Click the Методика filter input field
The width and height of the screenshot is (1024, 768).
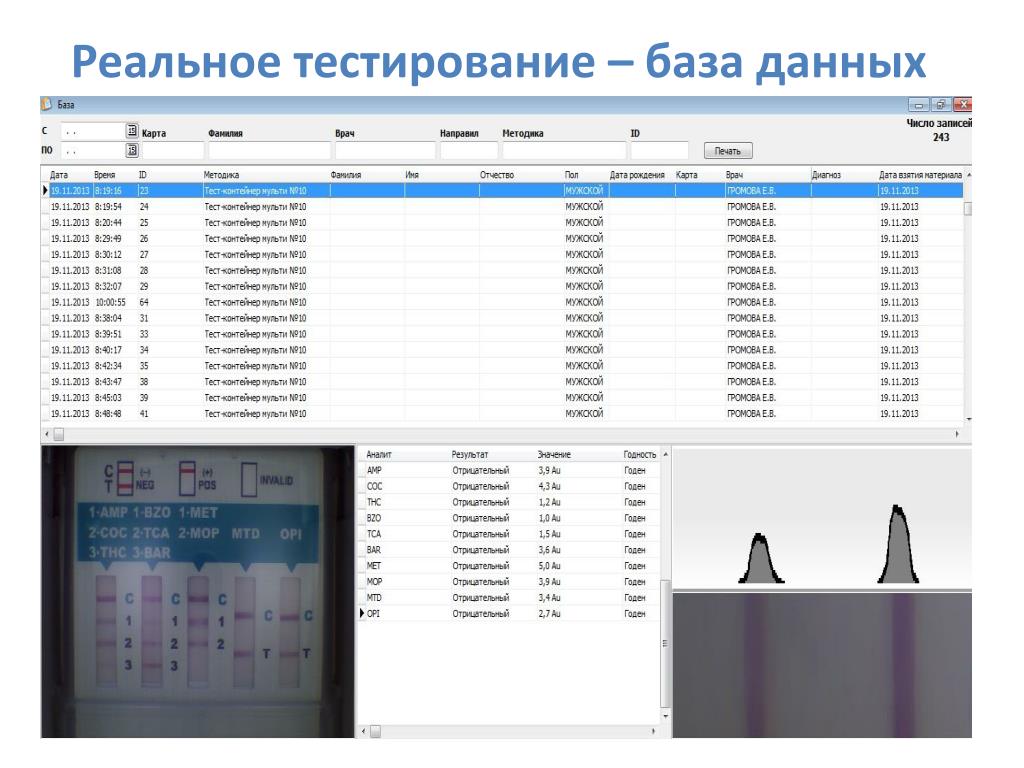564,151
